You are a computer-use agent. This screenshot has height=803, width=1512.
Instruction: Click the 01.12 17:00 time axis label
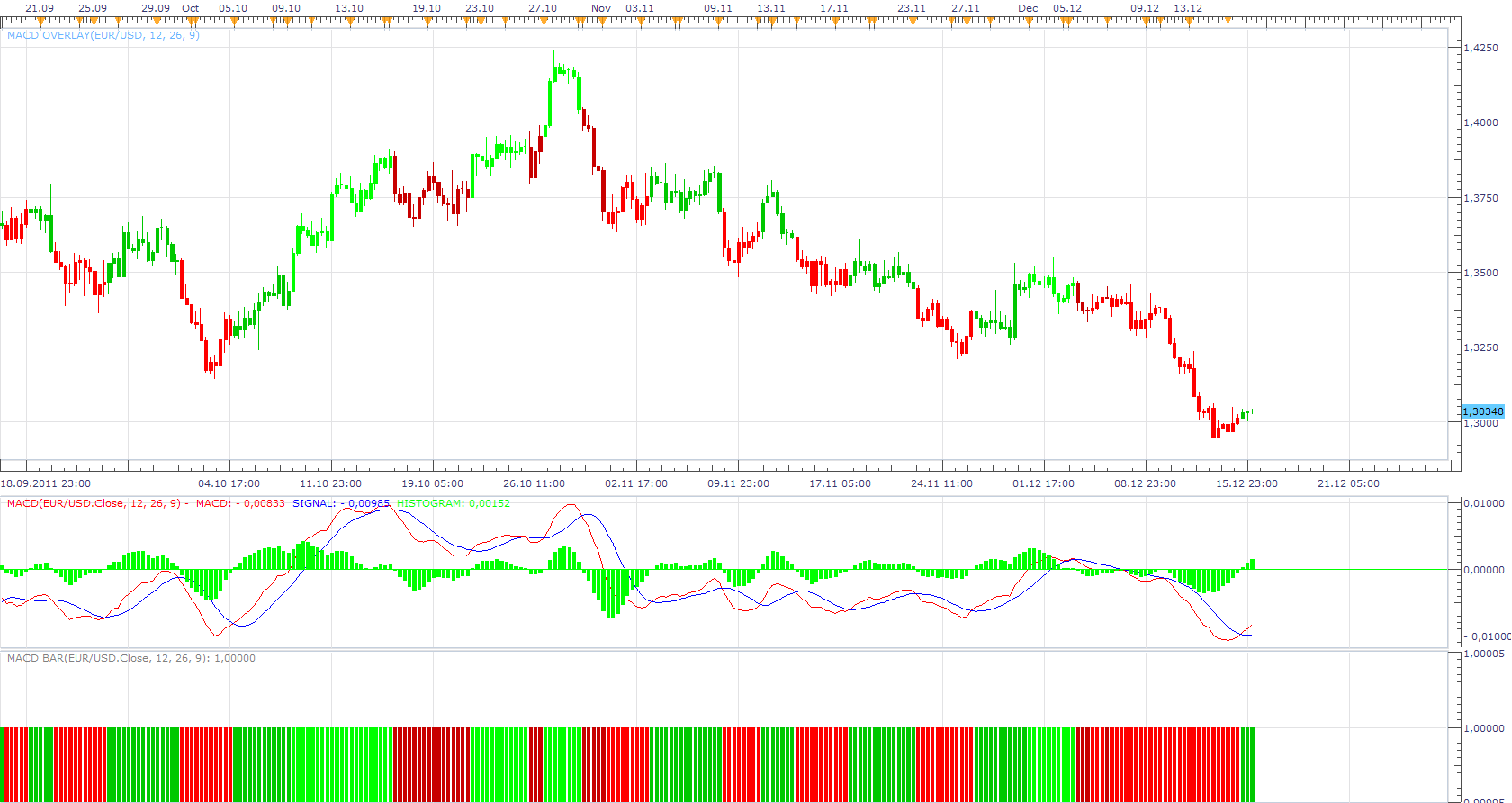point(1043,483)
